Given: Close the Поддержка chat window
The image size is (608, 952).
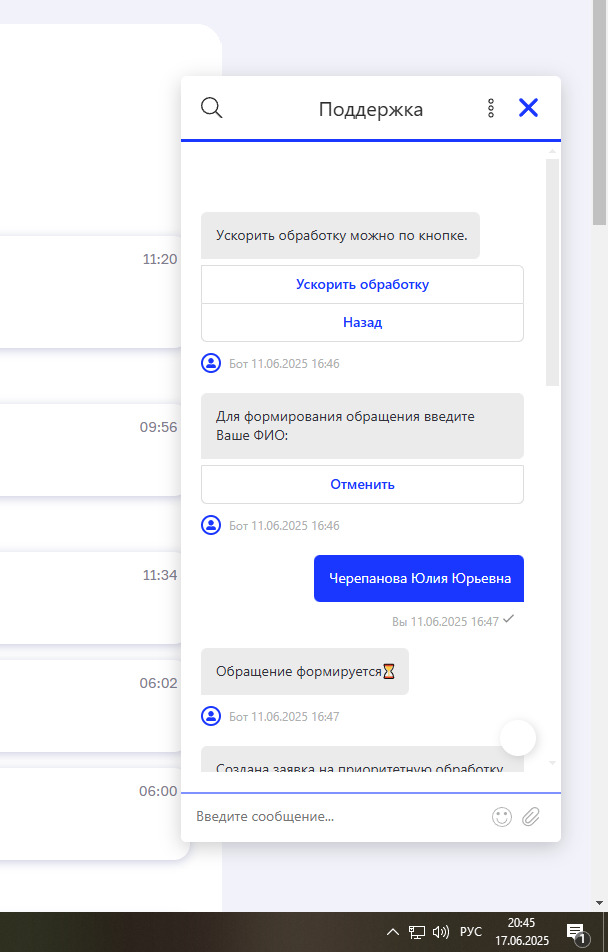Looking at the screenshot, I should pyautogui.click(x=528, y=108).
